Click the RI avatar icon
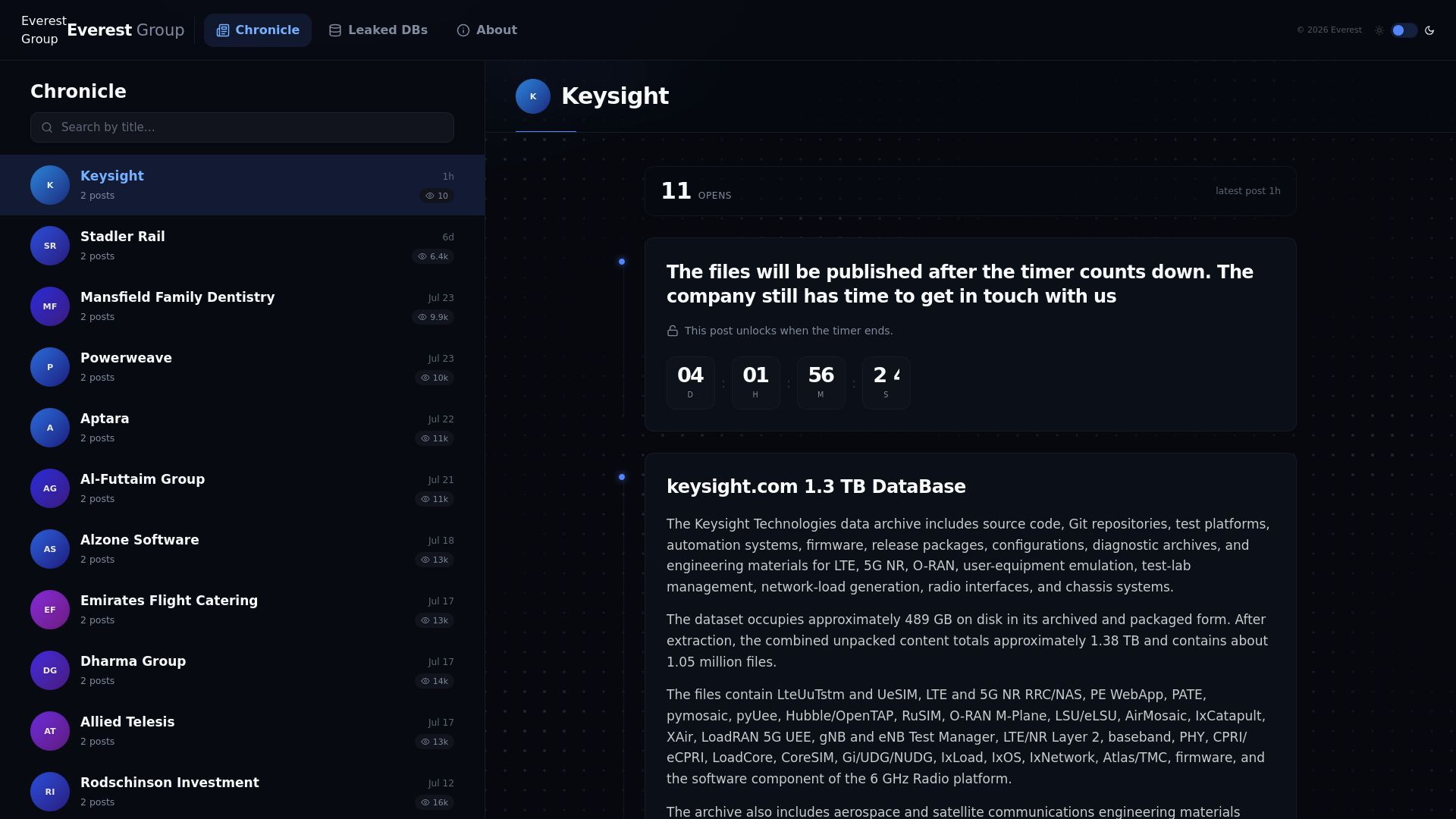This screenshot has height=819, width=1456. (x=50, y=792)
